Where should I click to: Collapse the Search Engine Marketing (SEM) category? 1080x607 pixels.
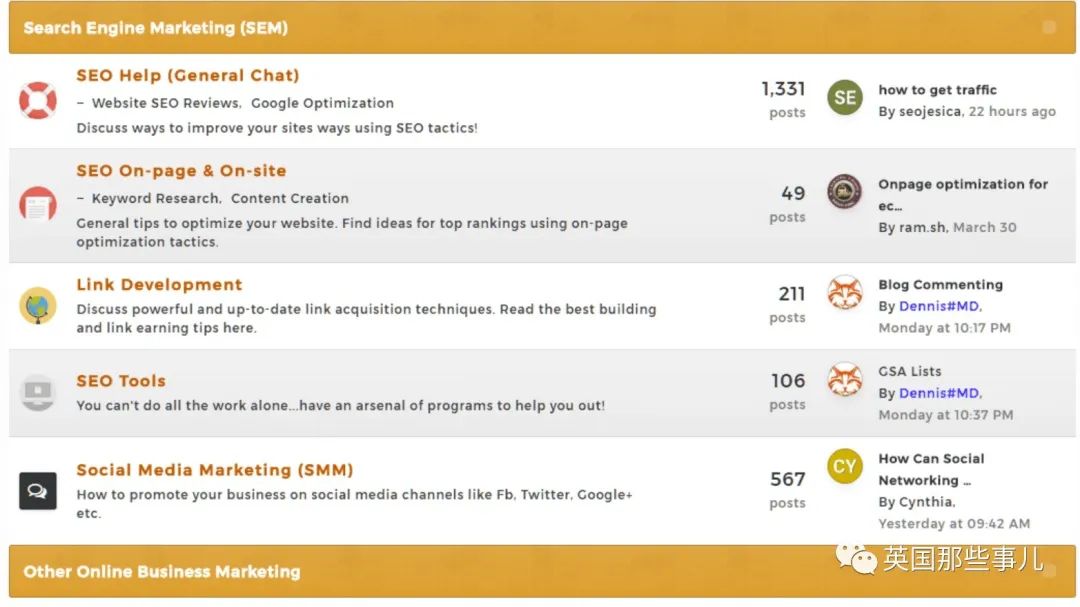pyautogui.click(x=1048, y=28)
